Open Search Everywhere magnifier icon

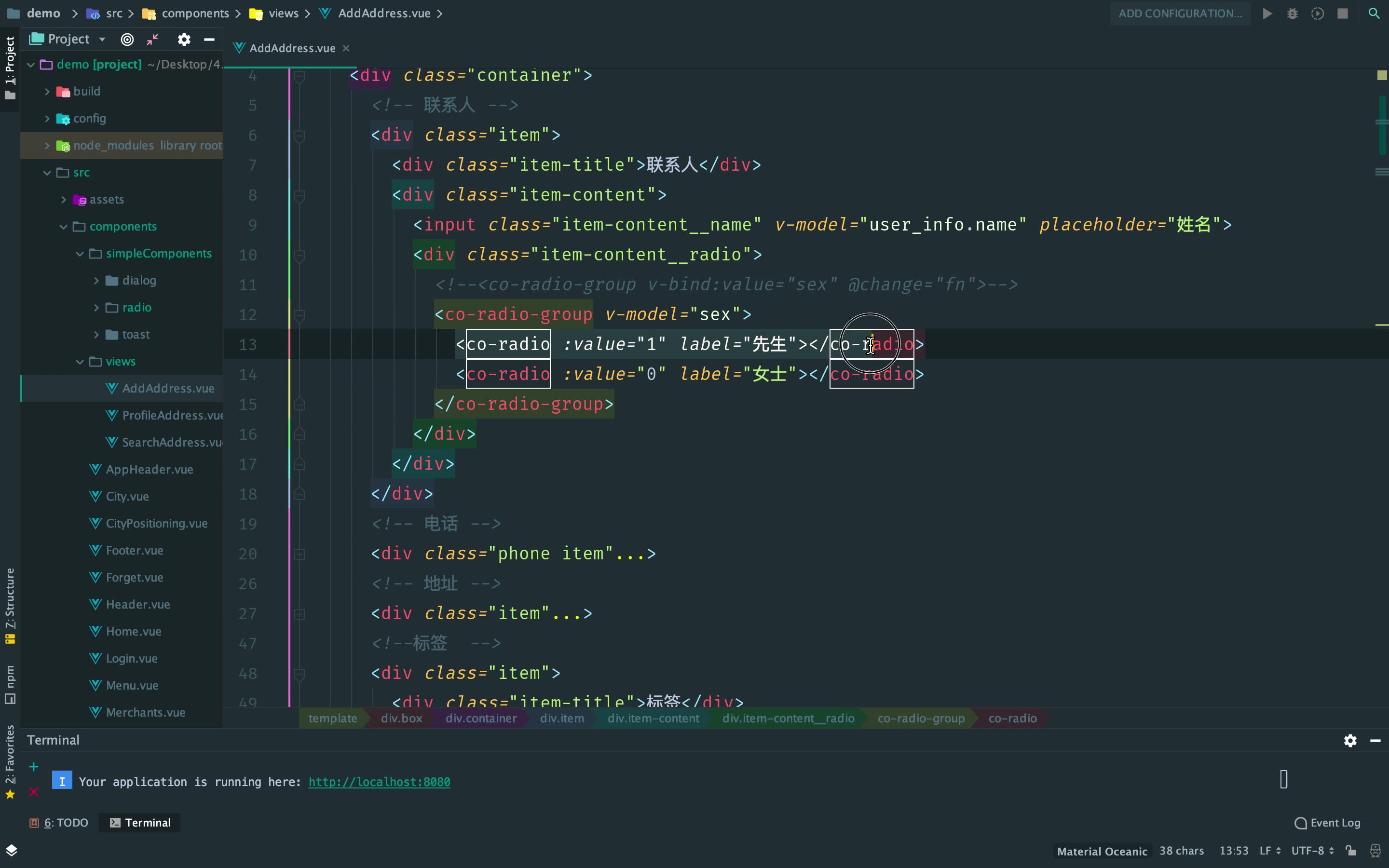pos(1374,13)
